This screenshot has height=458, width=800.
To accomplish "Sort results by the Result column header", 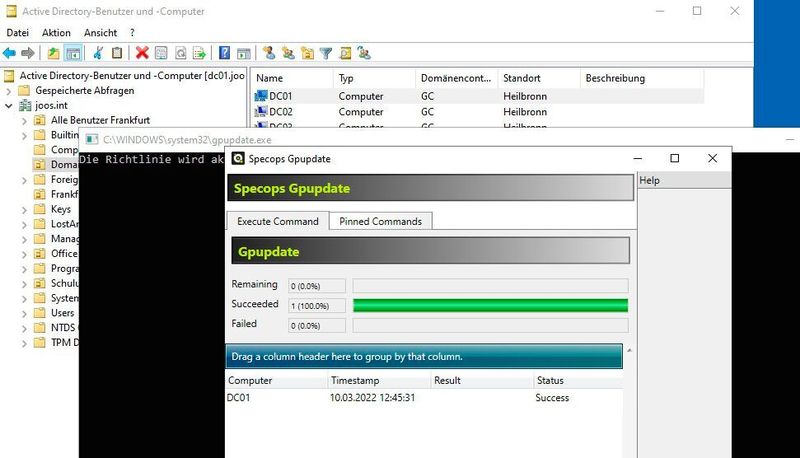I will pyautogui.click(x=483, y=380).
